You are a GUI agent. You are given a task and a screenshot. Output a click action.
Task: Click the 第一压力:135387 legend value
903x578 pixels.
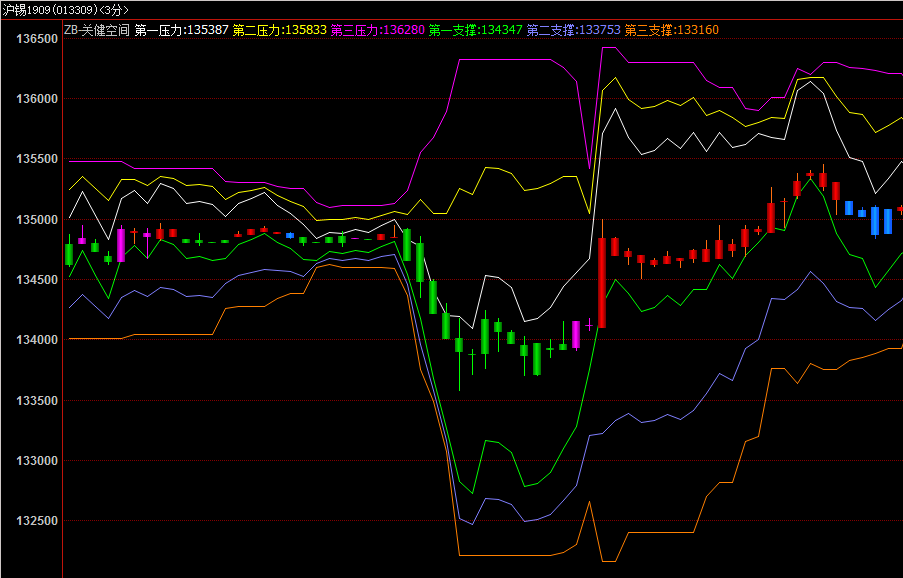point(181,30)
